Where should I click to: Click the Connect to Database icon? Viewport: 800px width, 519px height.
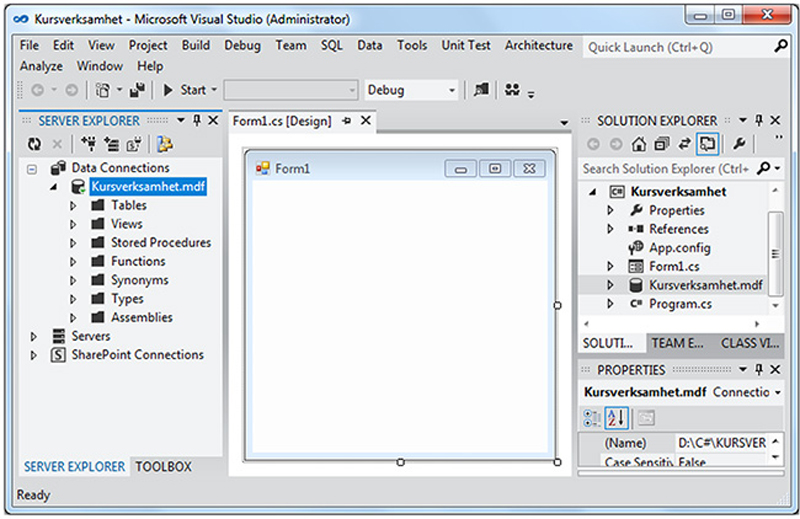click(x=88, y=144)
